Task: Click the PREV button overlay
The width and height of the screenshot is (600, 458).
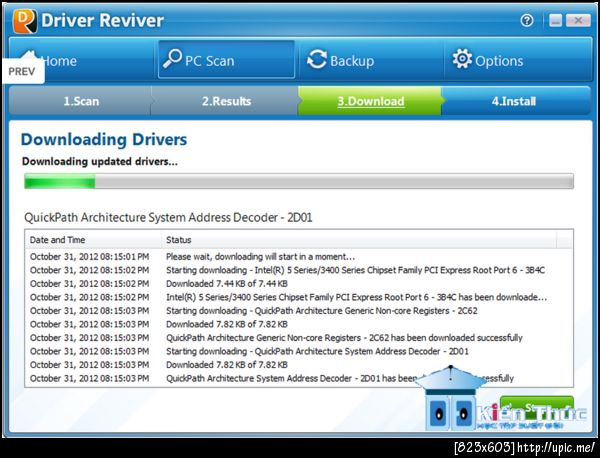Action: click(x=23, y=72)
